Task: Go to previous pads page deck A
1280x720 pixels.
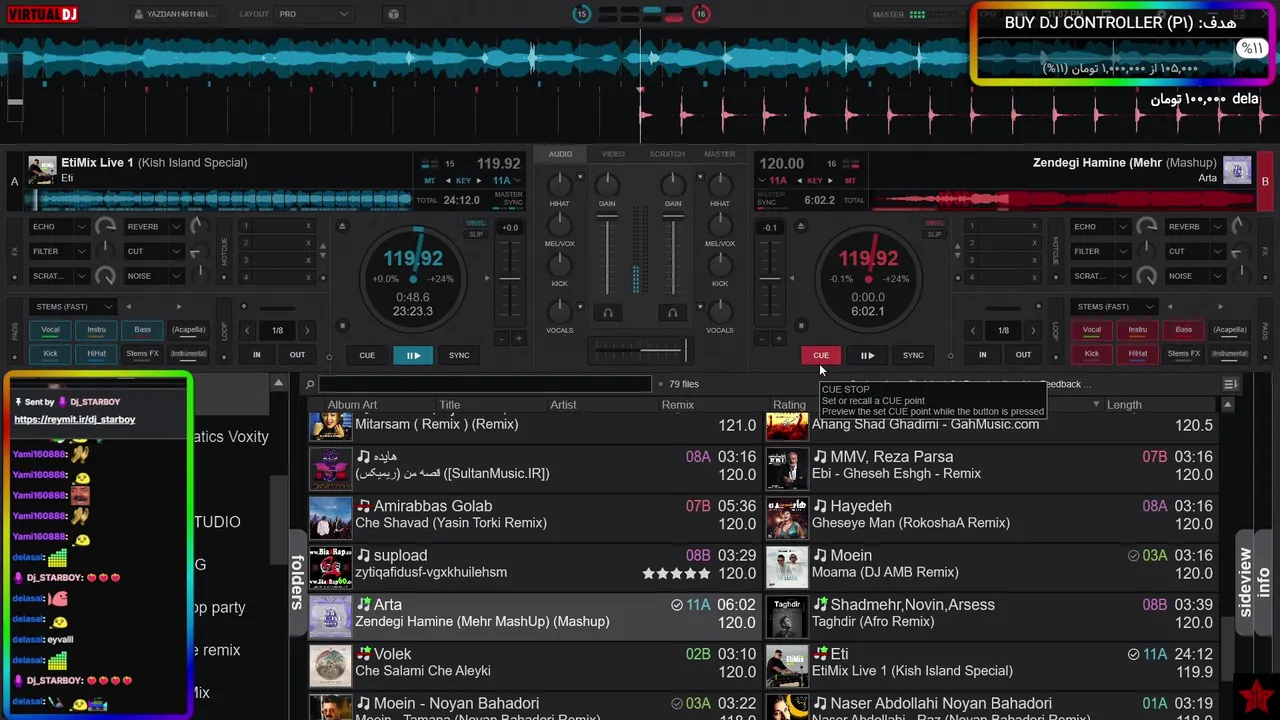Action: (128, 306)
